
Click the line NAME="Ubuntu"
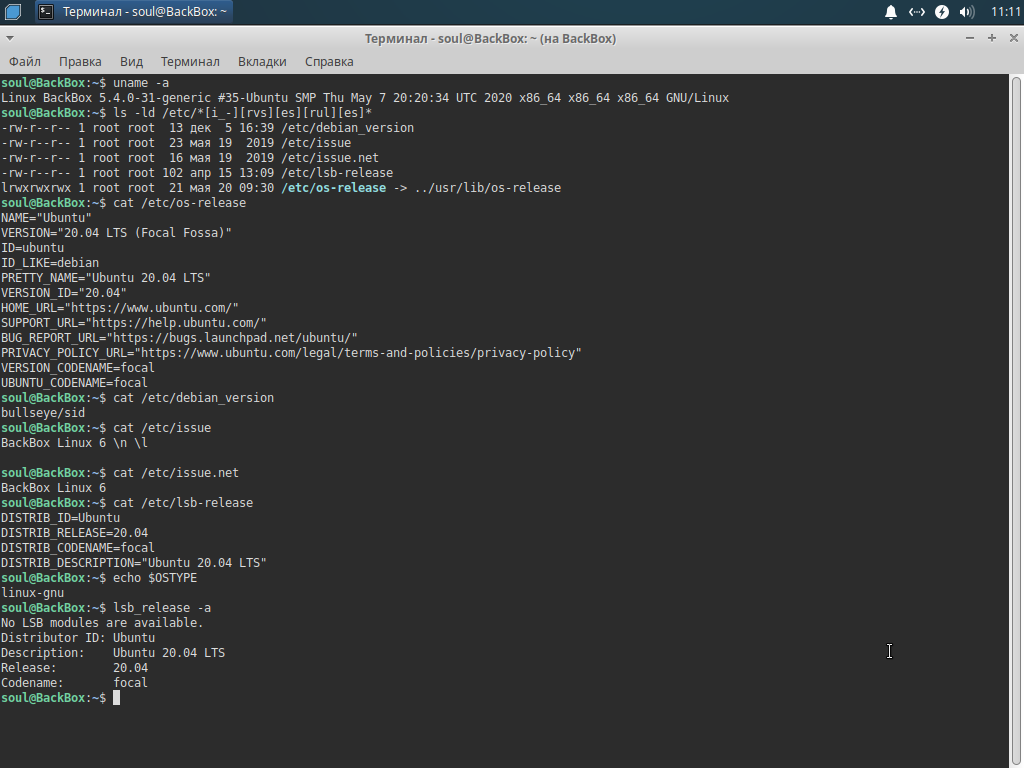pos(46,218)
